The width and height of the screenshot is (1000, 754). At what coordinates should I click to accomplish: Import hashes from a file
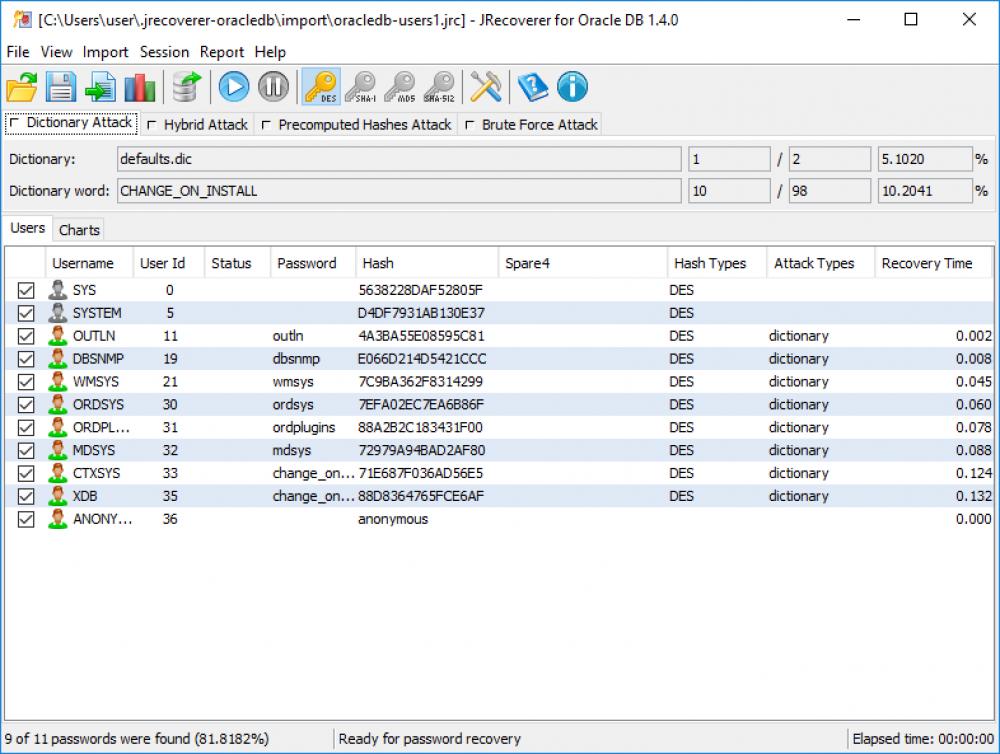click(100, 87)
